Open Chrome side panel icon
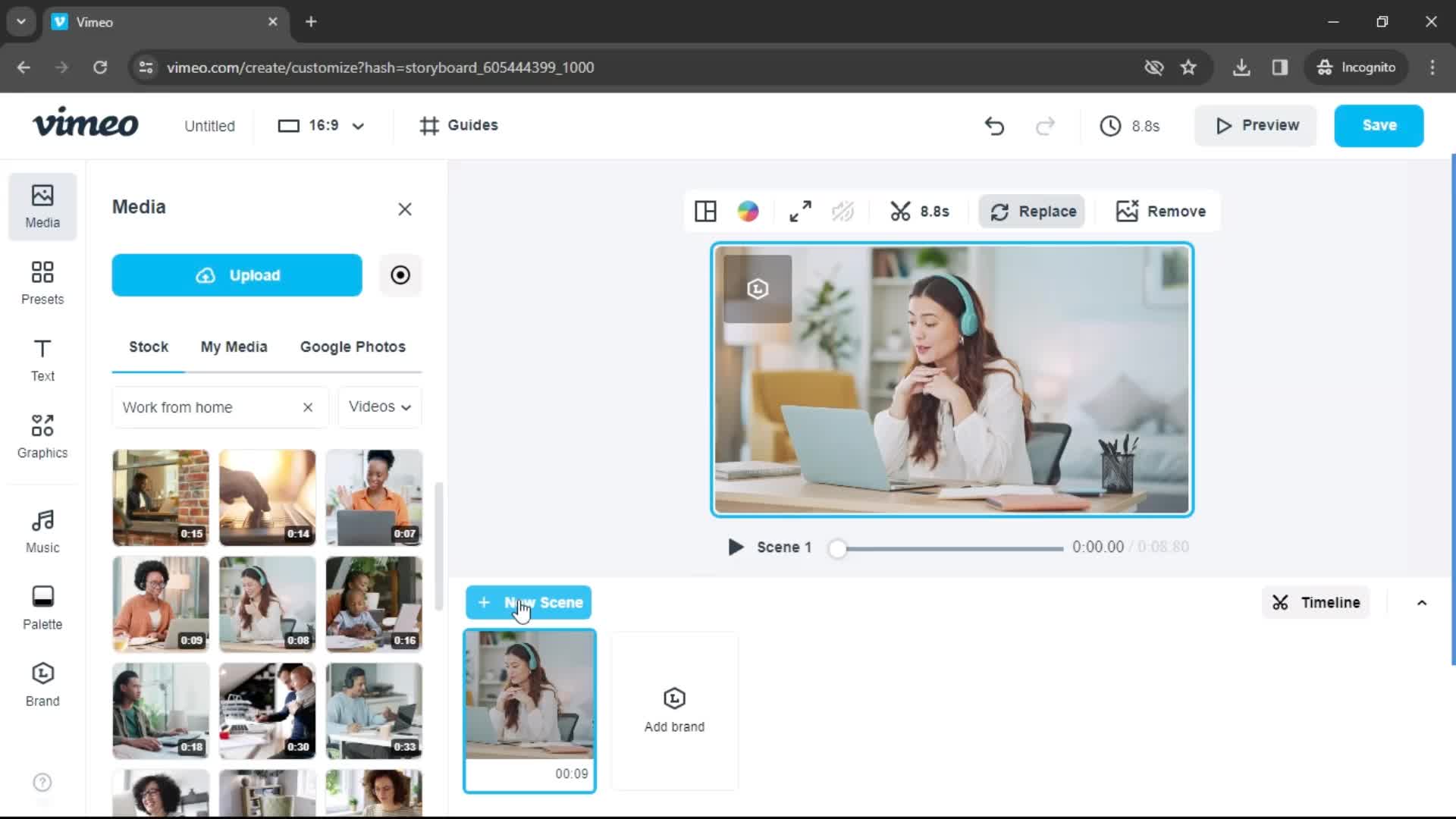The width and height of the screenshot is (1456, 819). pos(1280,67)
